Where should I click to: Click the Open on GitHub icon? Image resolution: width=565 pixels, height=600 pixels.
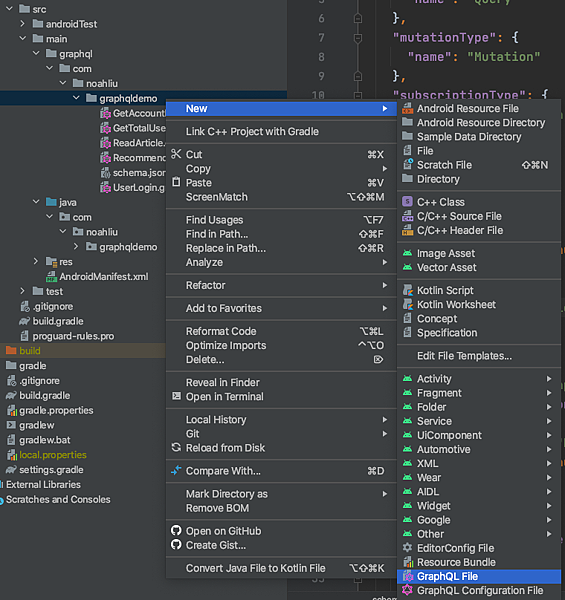[x=176, y=531]
